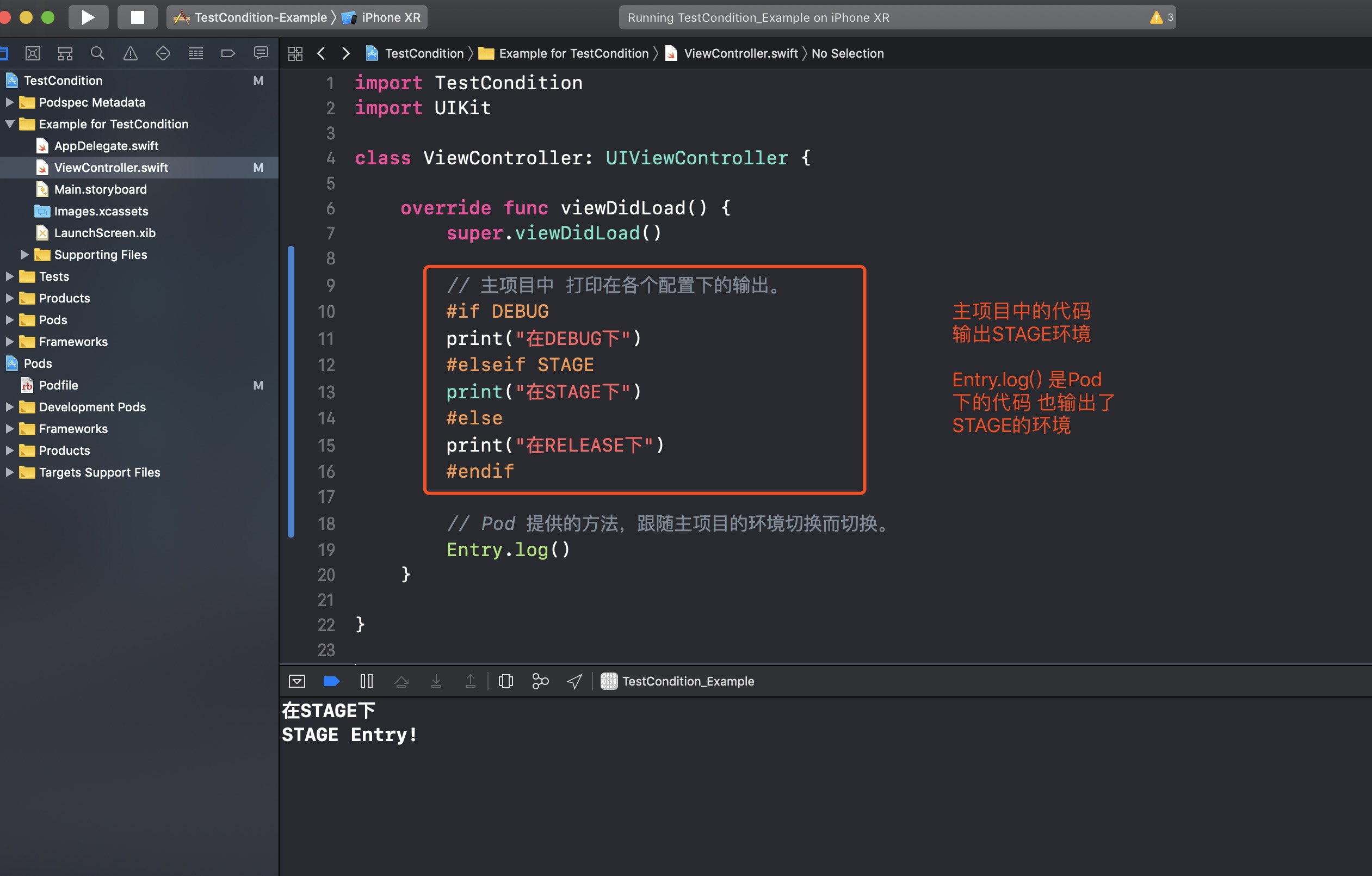Click the Debug Memory Graph icon
This screenshot has width=1372, height=876.
click(x=540, y=681)
